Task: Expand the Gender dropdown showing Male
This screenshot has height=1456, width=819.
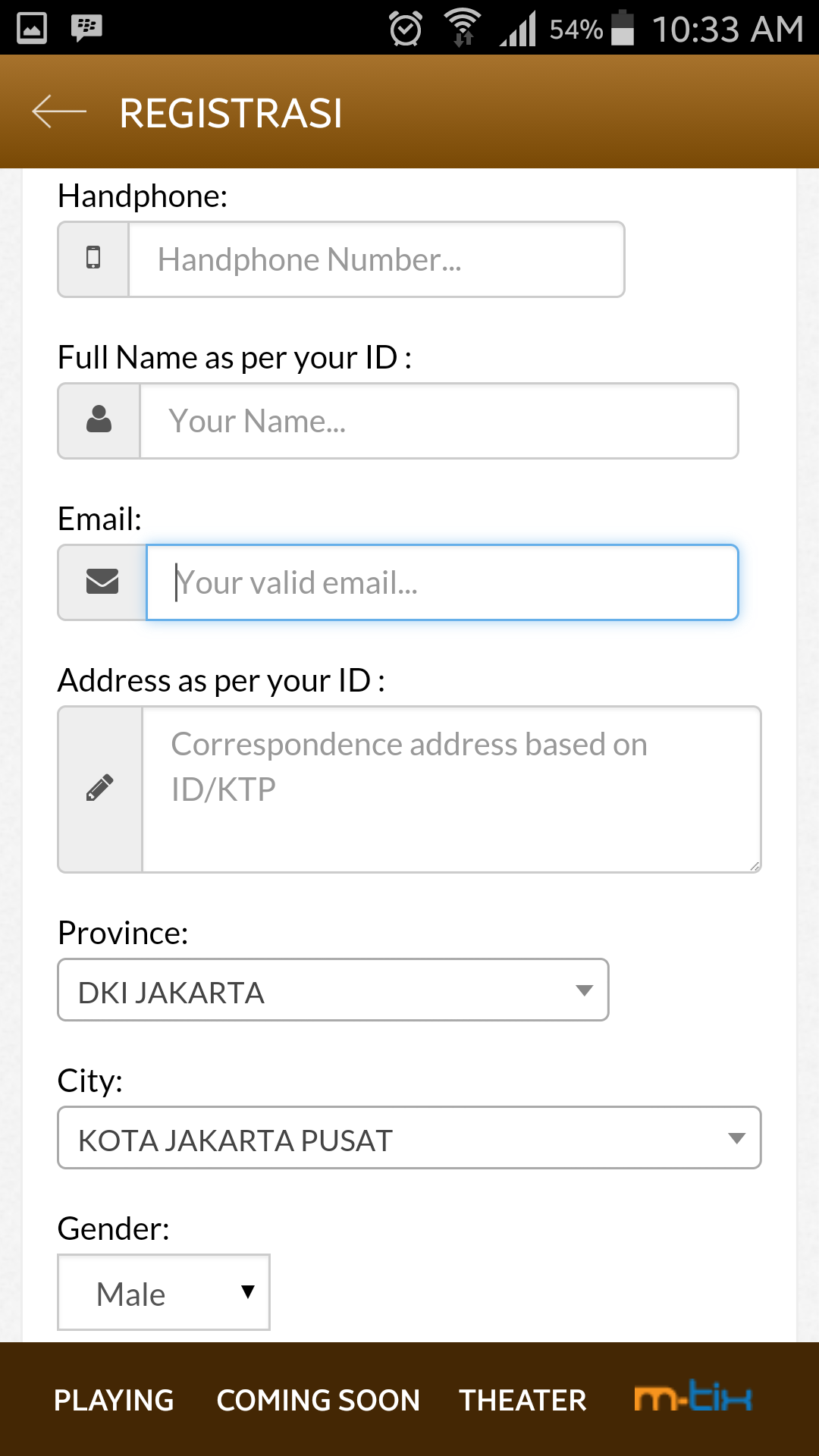Action: [164, 1292]
